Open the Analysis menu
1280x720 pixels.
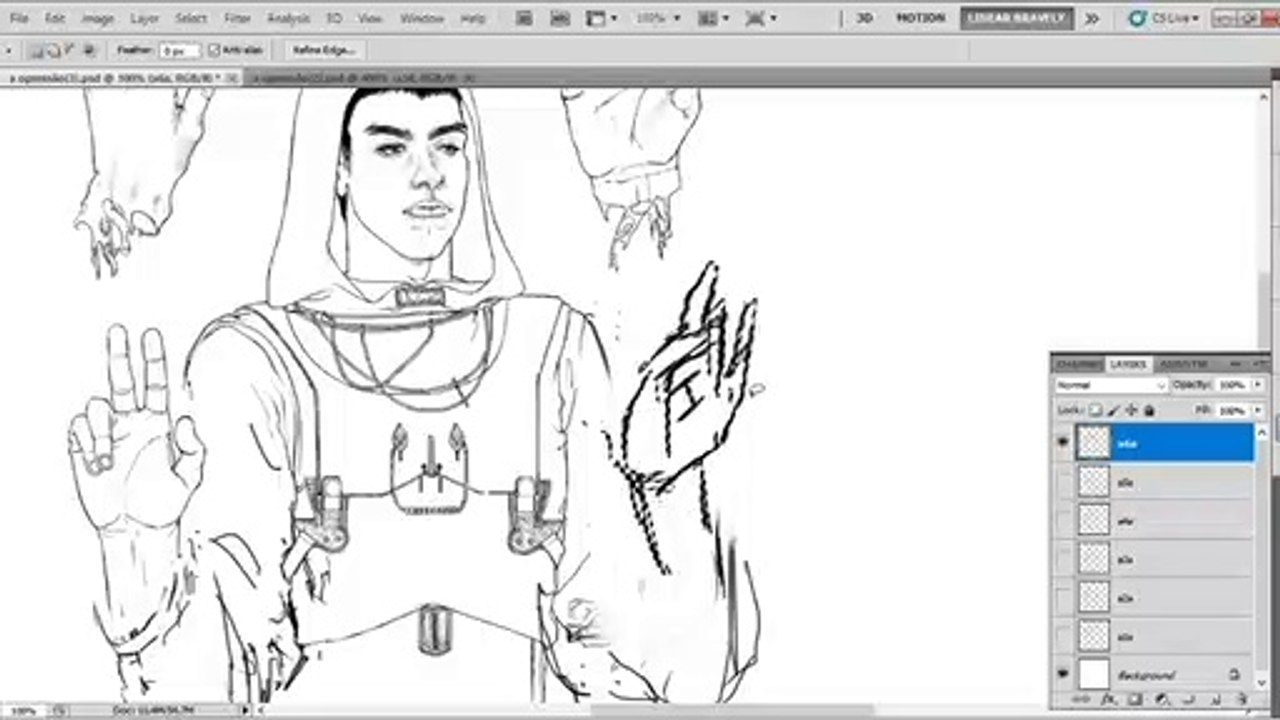pyautogui.click(x=288, y=18)
